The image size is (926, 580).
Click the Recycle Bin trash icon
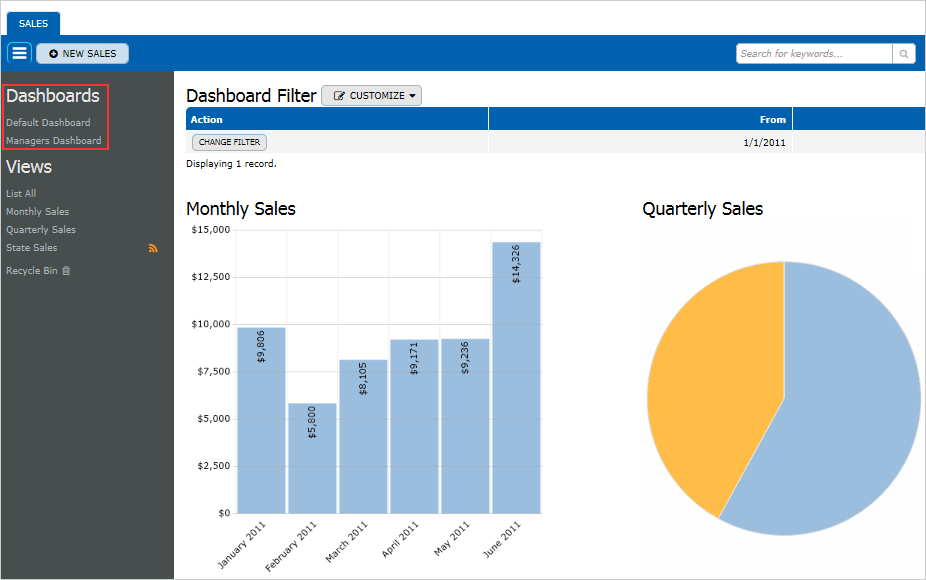point(66,271)
